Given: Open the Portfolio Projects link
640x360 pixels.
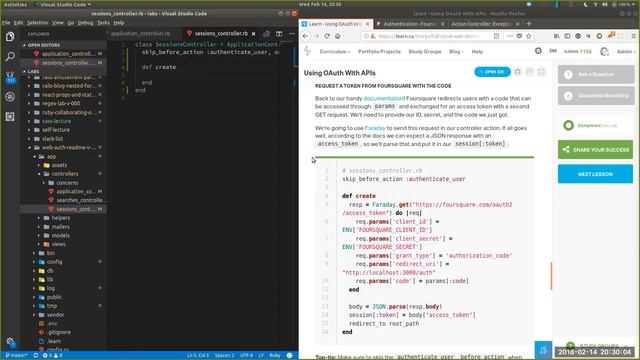Looking at the screenshot, I should pos(379,52).
